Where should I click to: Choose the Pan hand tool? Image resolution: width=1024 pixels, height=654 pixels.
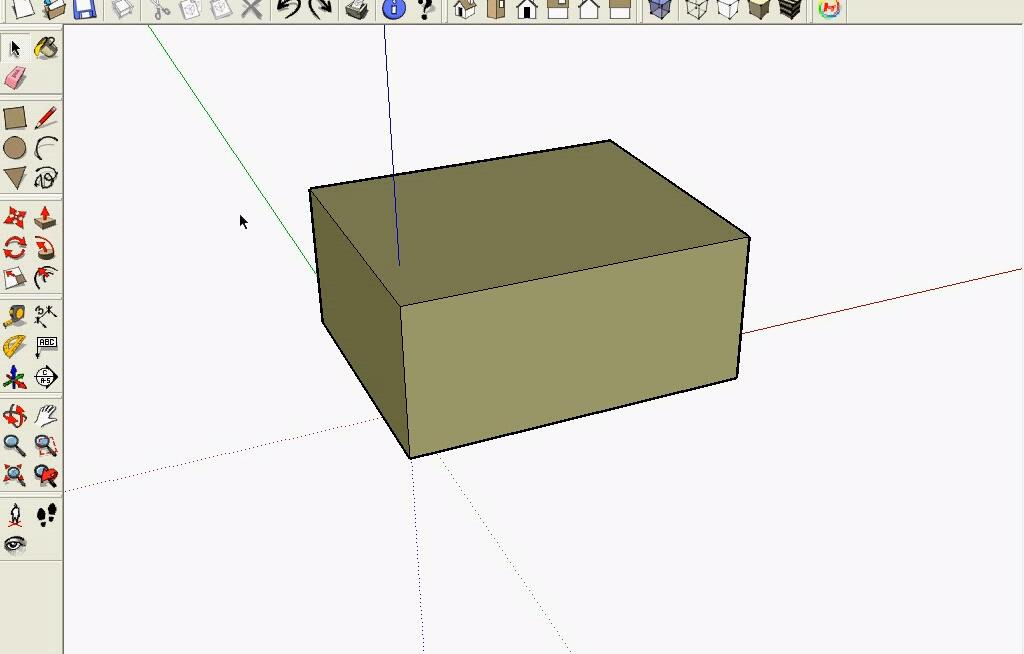pos(45,415)
